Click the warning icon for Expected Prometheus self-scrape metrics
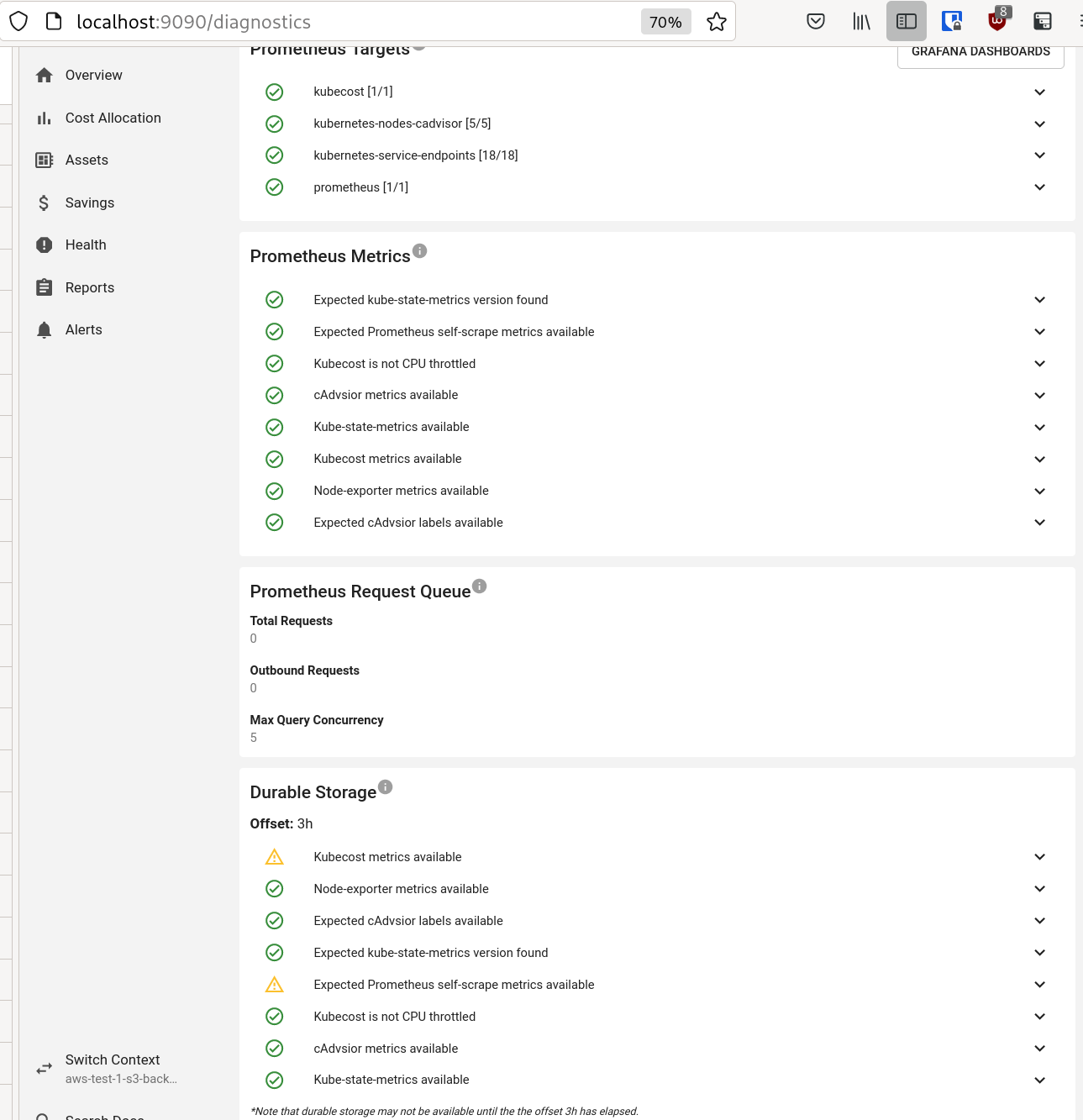 click(274, 984)
